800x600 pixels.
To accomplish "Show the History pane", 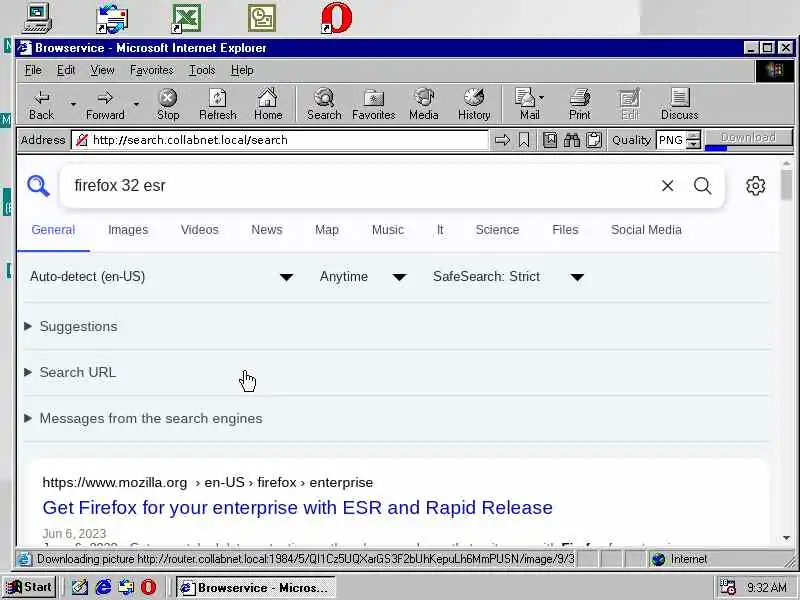I will click(474, 105).
